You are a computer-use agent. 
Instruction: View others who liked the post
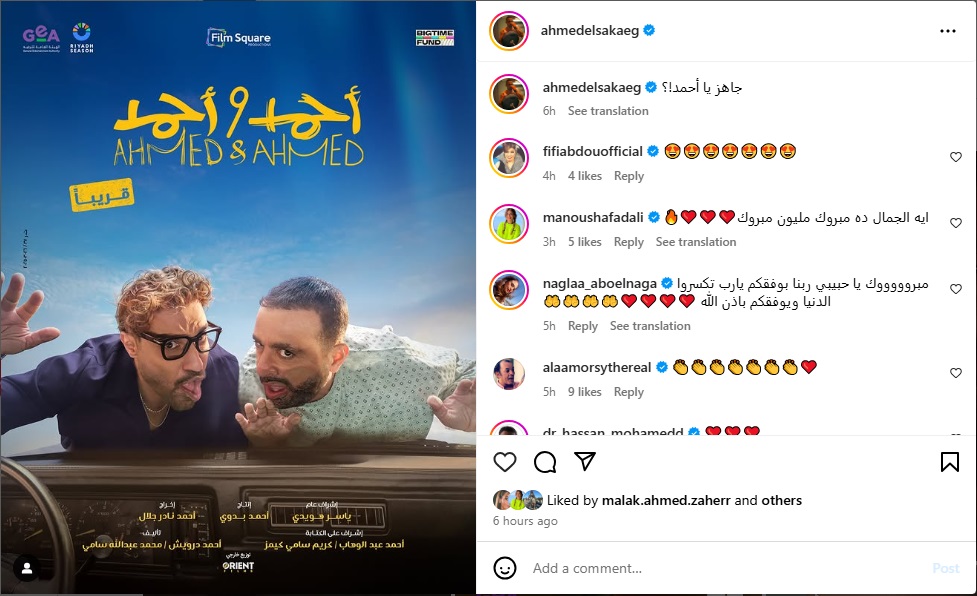tap(781, 500)
